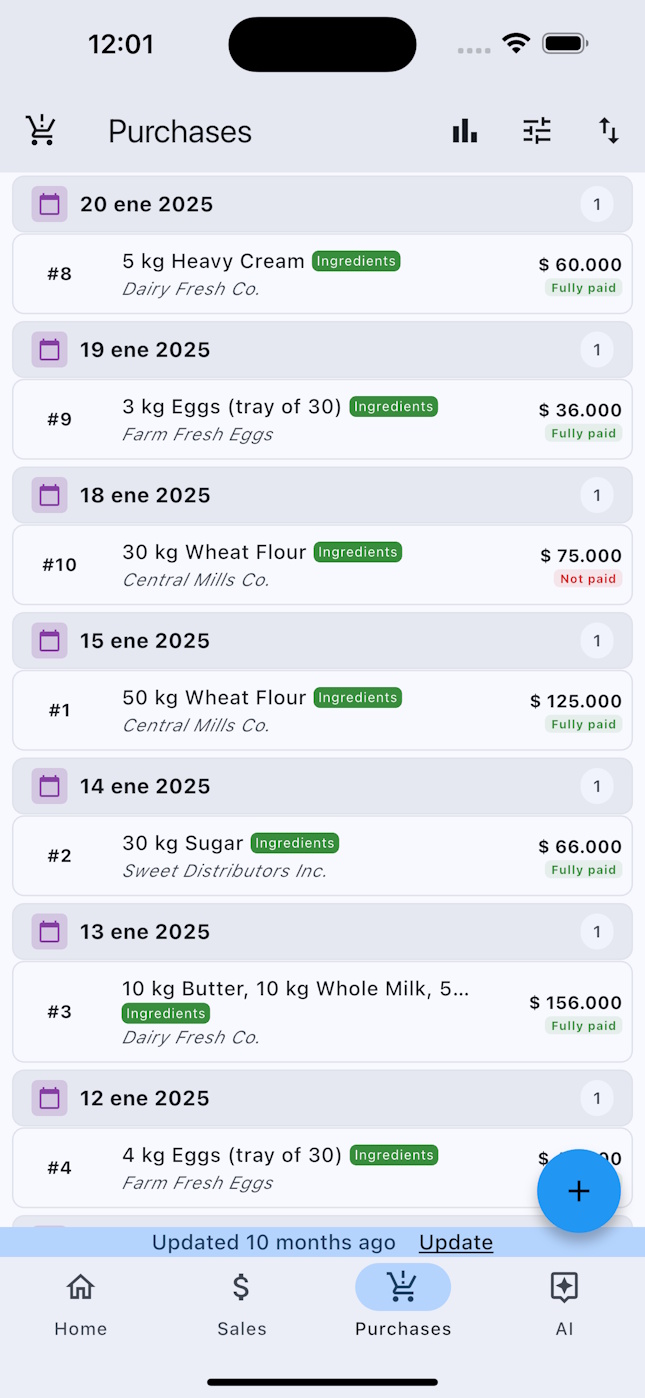The width and height of the screenshot is (645, 1398).
Task: Tap calendar icon for 18 ene 2025
Action: 49,496
